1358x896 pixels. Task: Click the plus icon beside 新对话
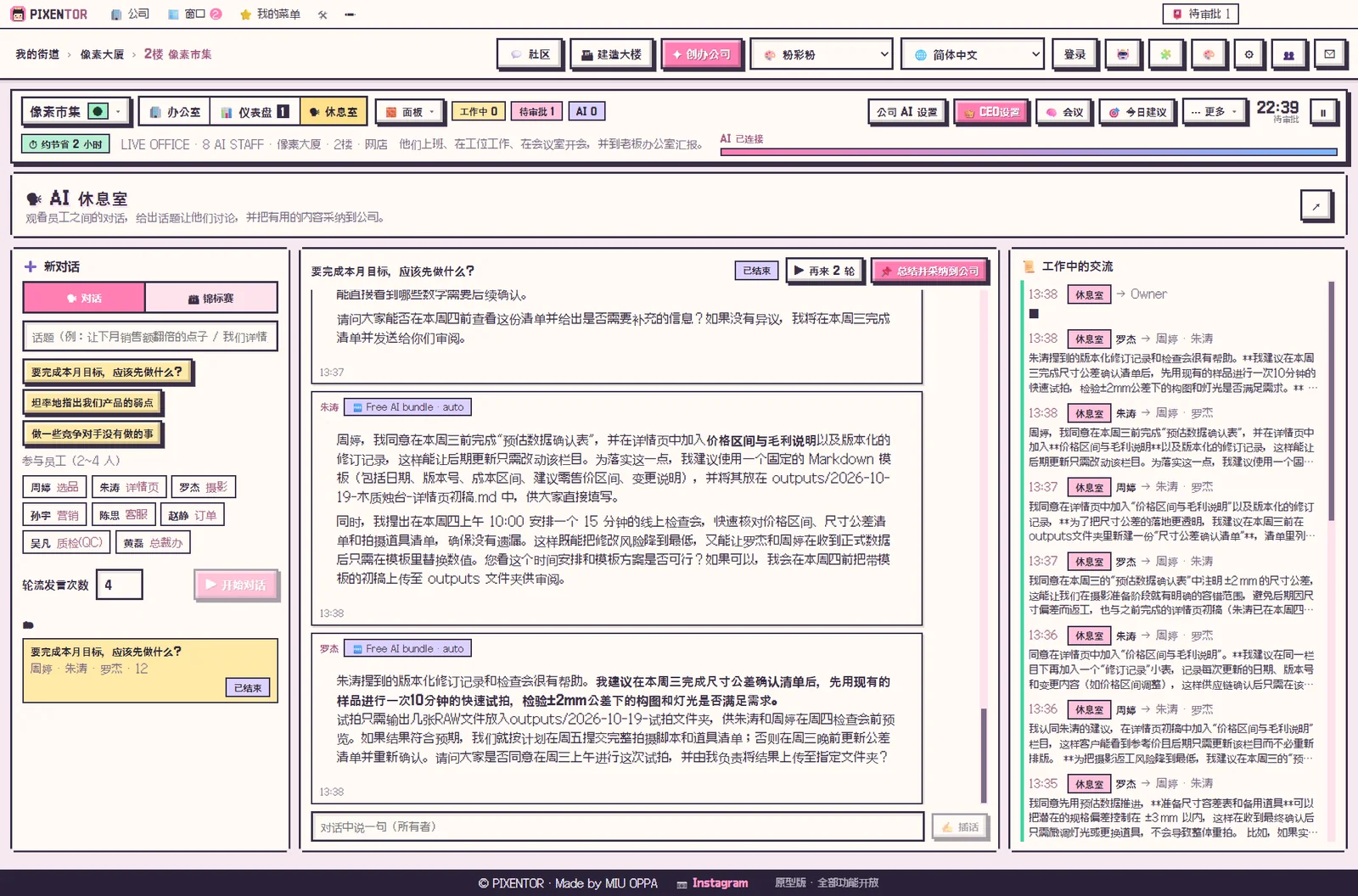[x=31, y=266]
